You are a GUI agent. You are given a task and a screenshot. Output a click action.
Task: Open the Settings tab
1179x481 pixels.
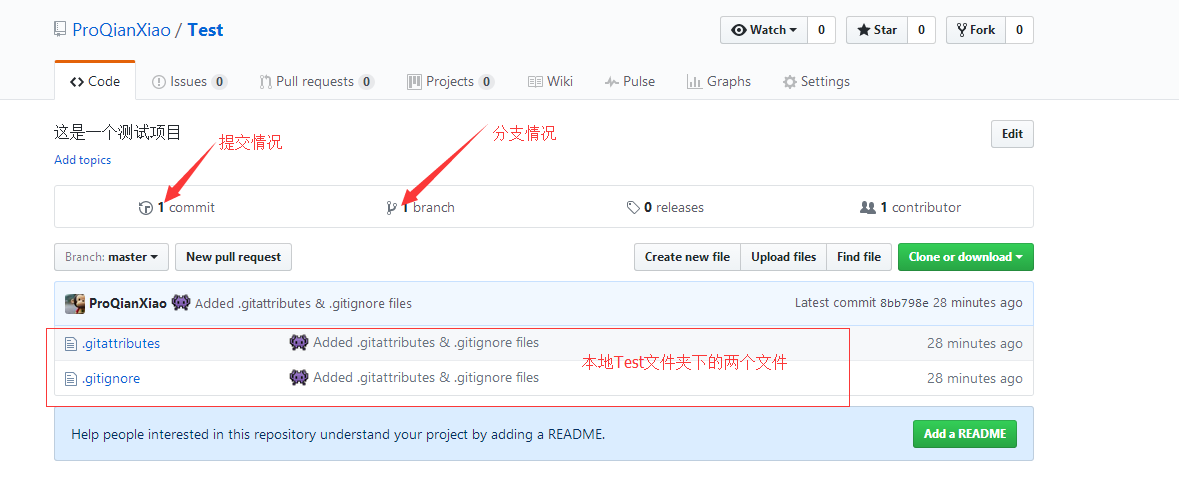[x=817, y=81]
